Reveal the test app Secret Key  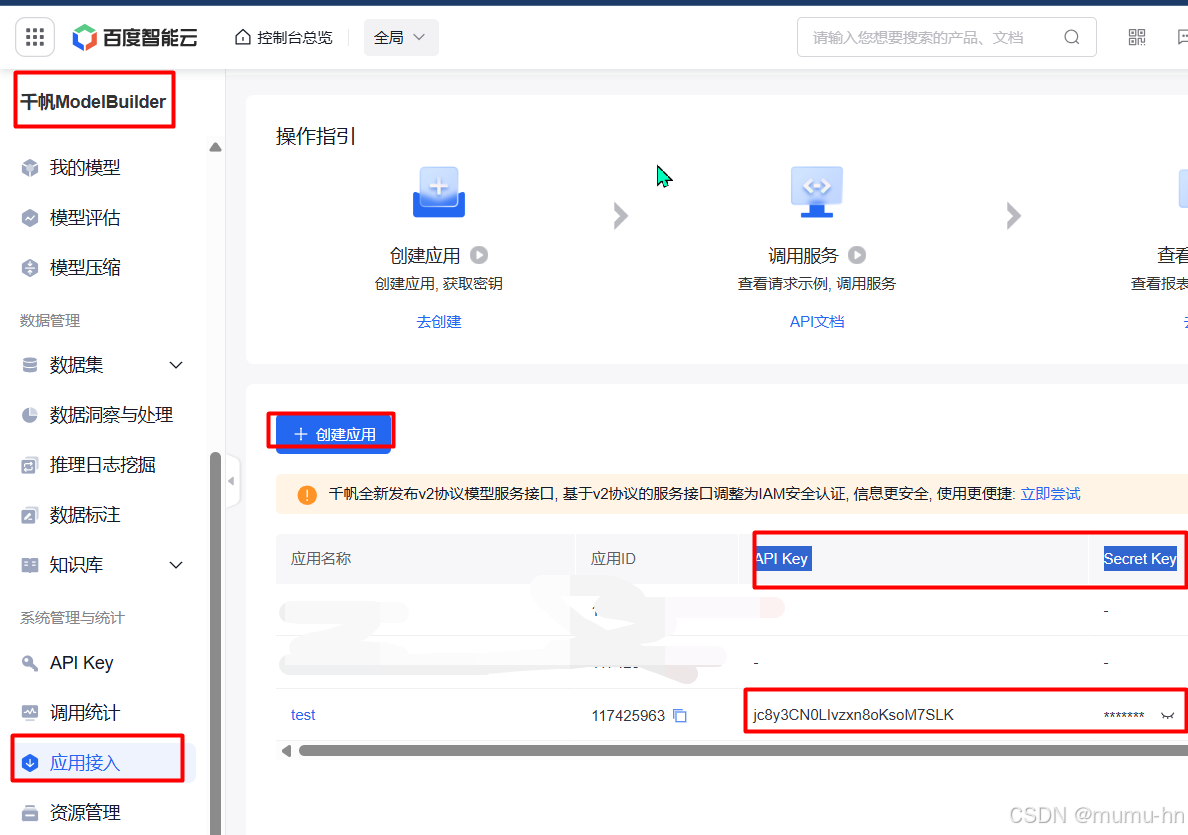point(1167,715)
